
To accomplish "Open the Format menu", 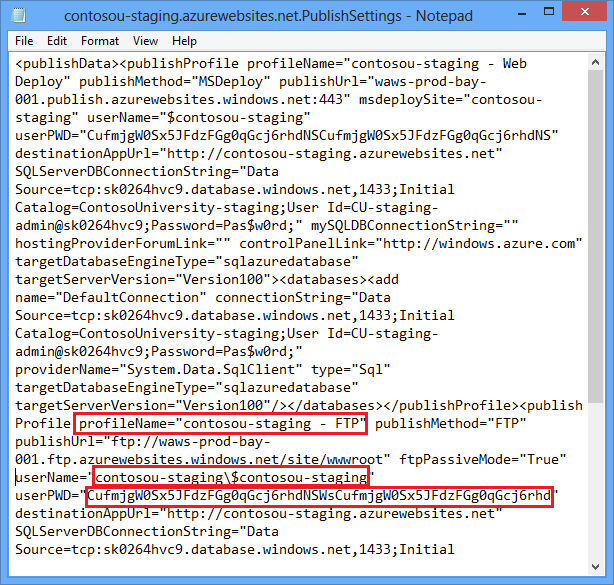I will [100, 41].
